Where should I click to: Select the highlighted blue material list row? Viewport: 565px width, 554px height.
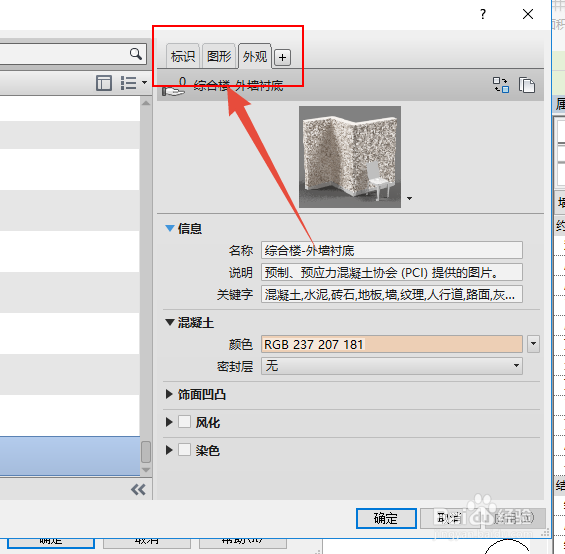coord(70,456)
